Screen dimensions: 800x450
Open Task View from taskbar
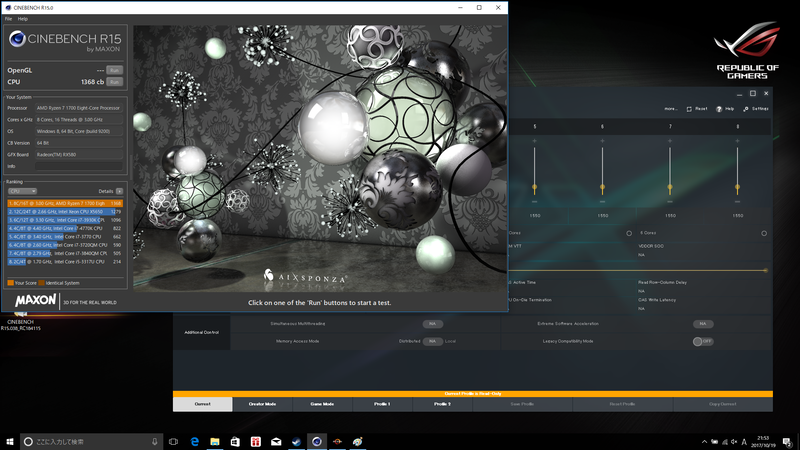pos(173,442)
